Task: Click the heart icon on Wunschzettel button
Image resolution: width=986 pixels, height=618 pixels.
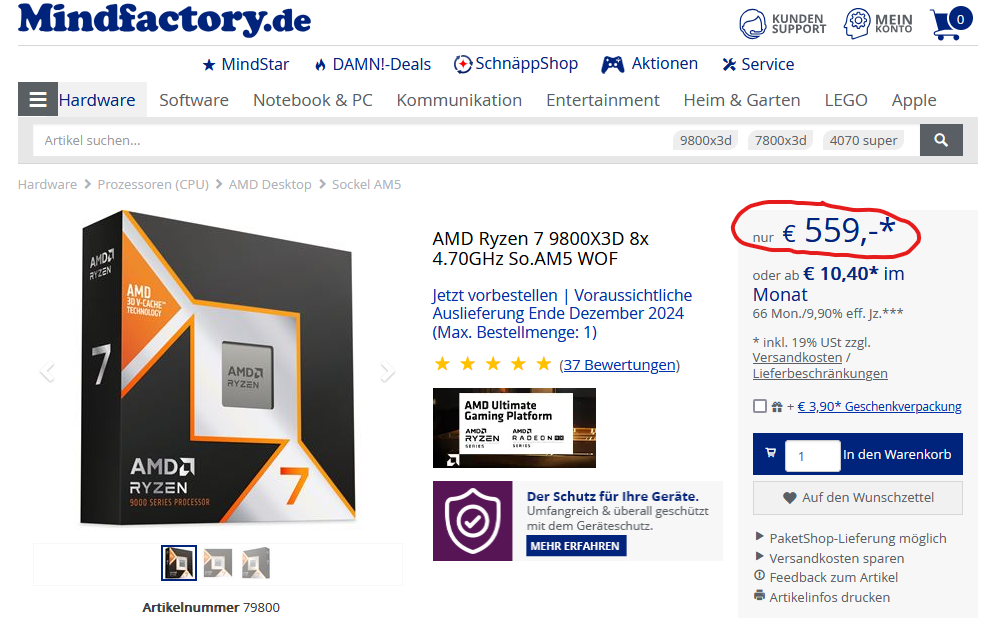Action: click(x=790, y=498)
